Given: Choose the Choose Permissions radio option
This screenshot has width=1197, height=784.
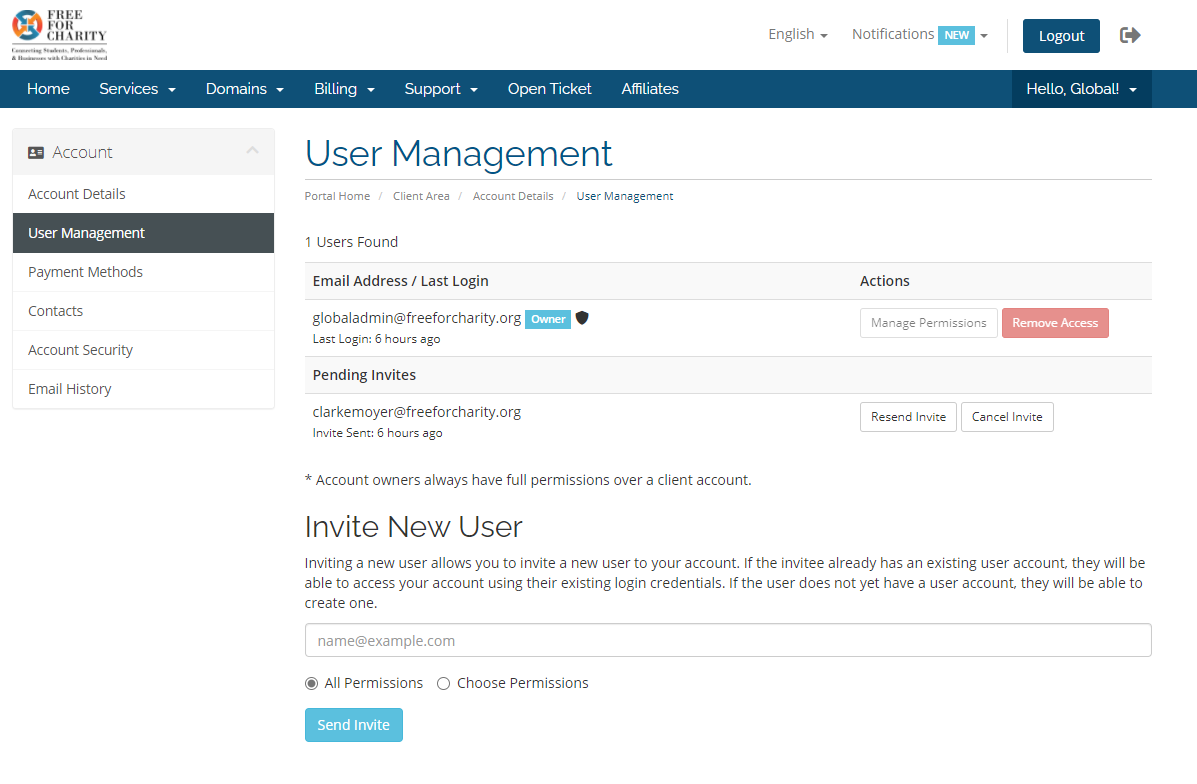Looking at the screenshot, I should [443, 683].
